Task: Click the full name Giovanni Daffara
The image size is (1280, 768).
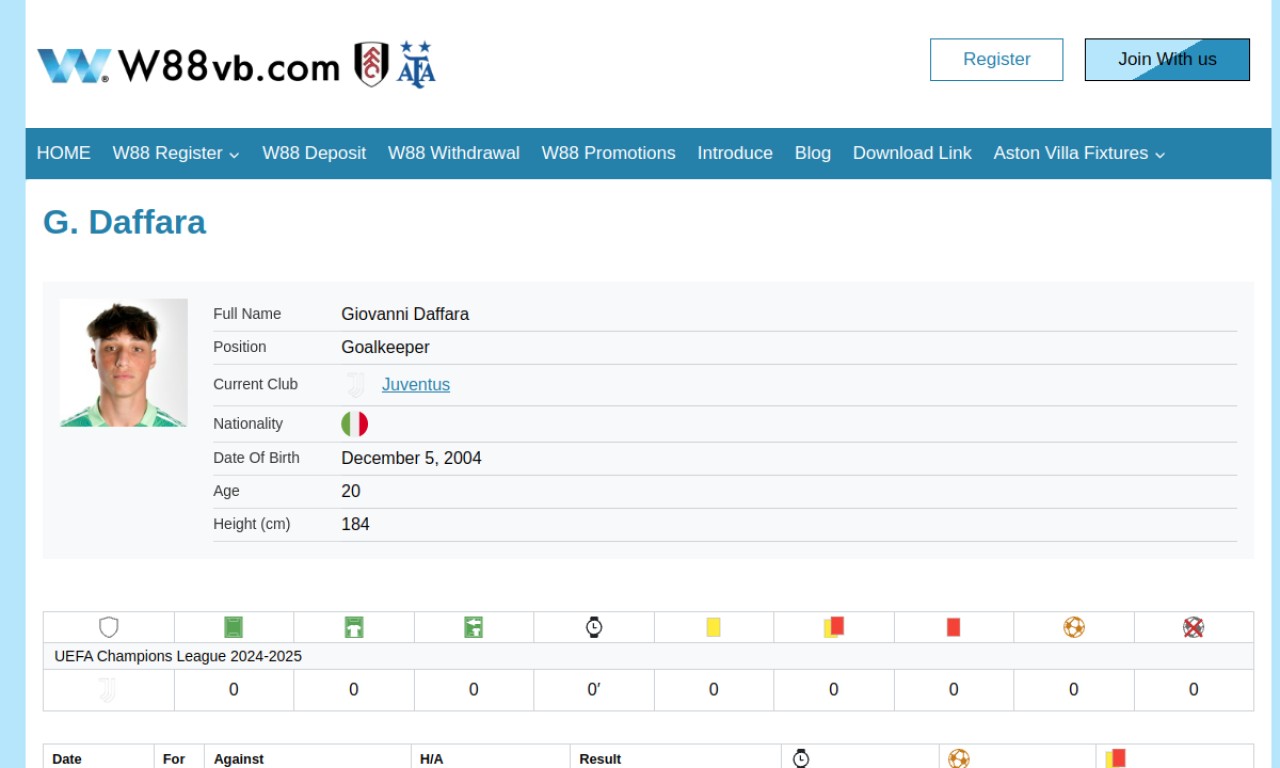Action: 405,314
